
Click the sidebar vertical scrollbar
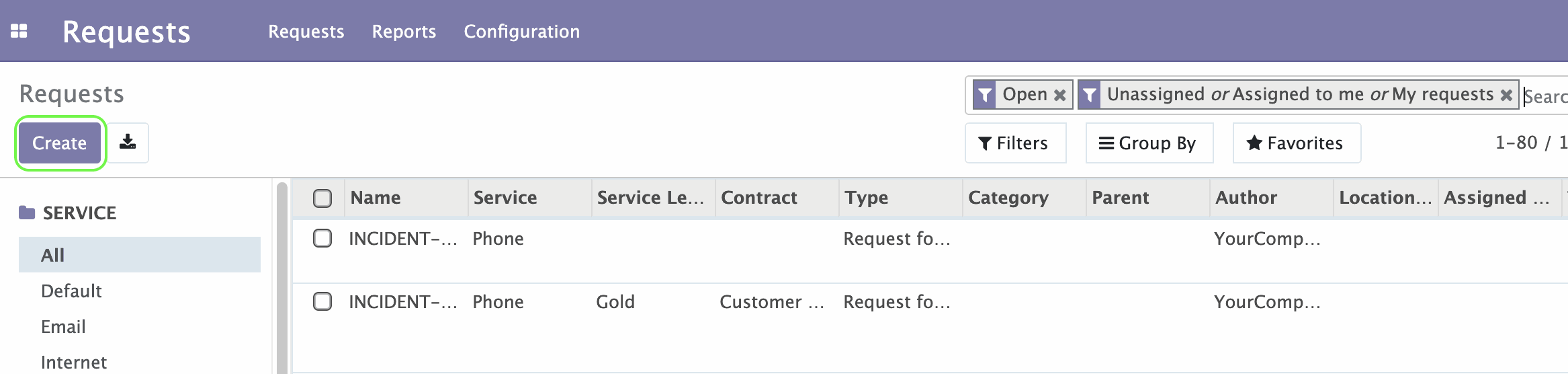click(282, 277)
